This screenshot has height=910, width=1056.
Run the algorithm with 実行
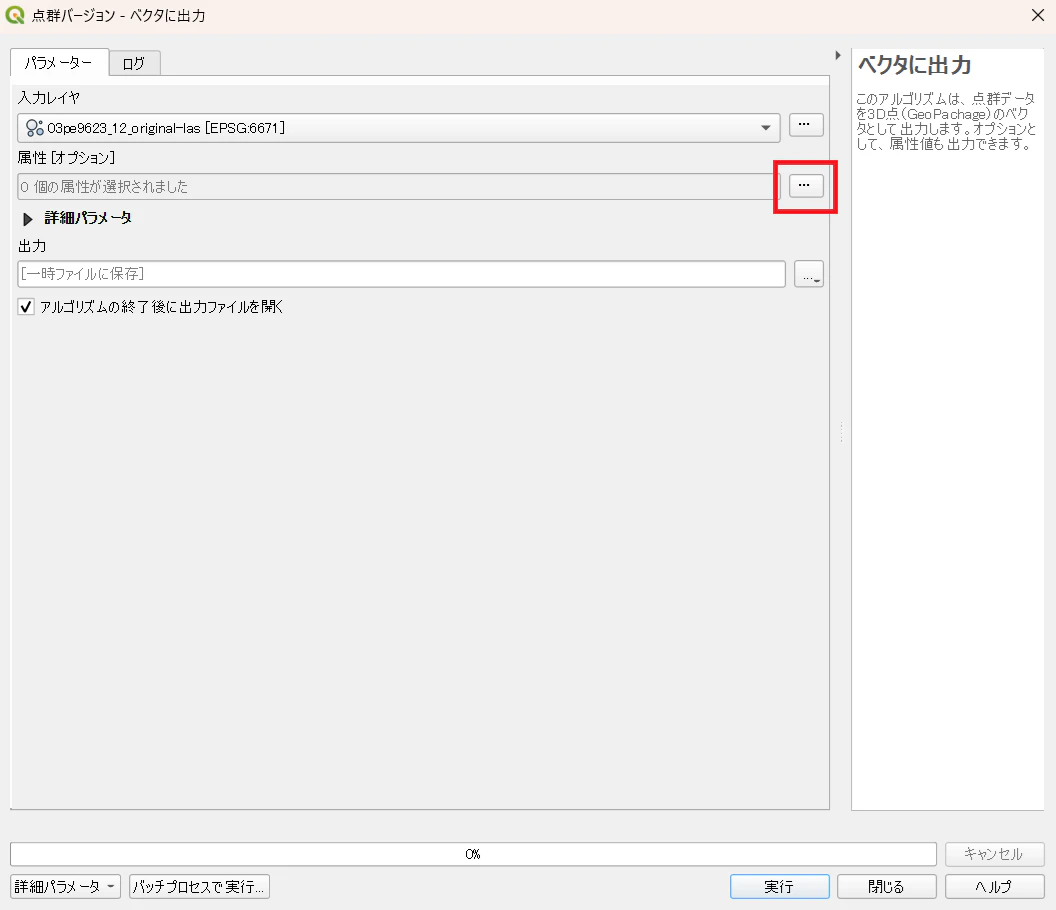[x=779, y=886]
